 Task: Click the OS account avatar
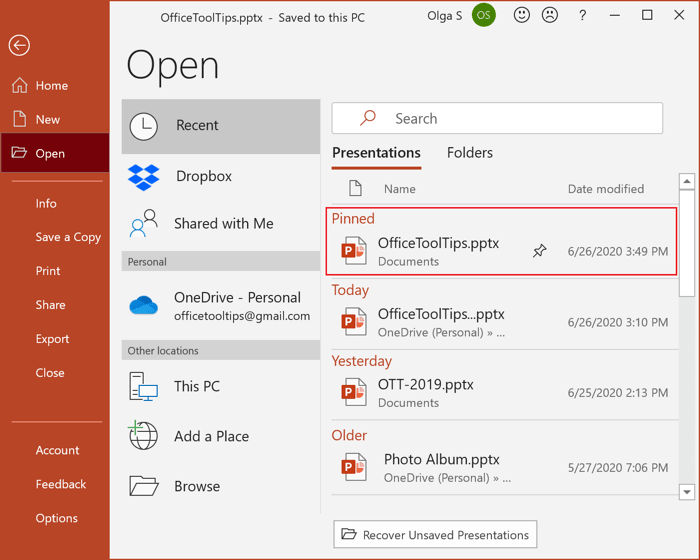[x=483, y=15]
